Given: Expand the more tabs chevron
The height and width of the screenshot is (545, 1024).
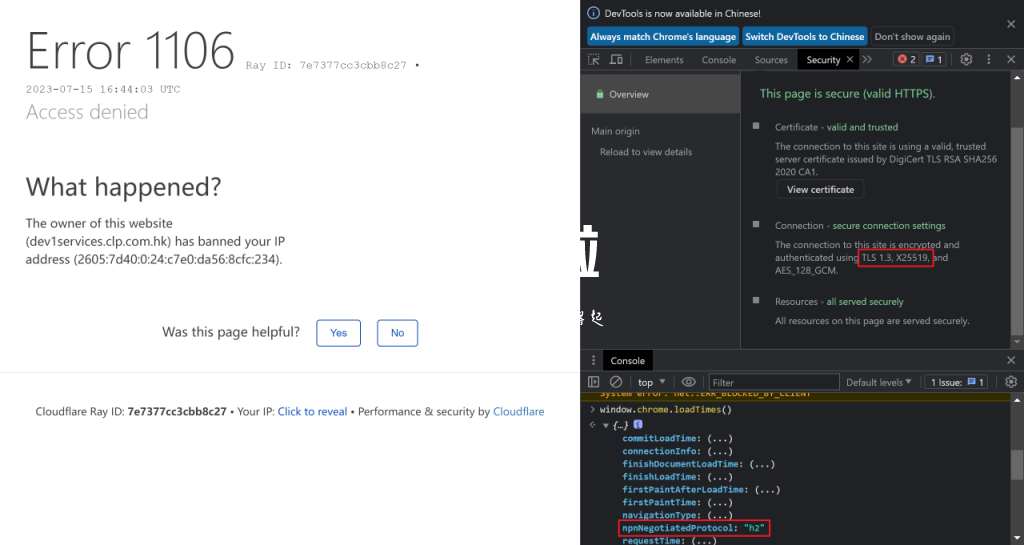Looking at the screenshot, I should [867, 60].
